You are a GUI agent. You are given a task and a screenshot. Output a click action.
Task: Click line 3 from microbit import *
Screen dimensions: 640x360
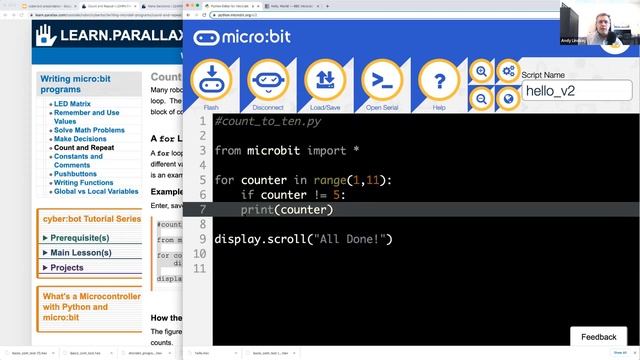(287, 151)
